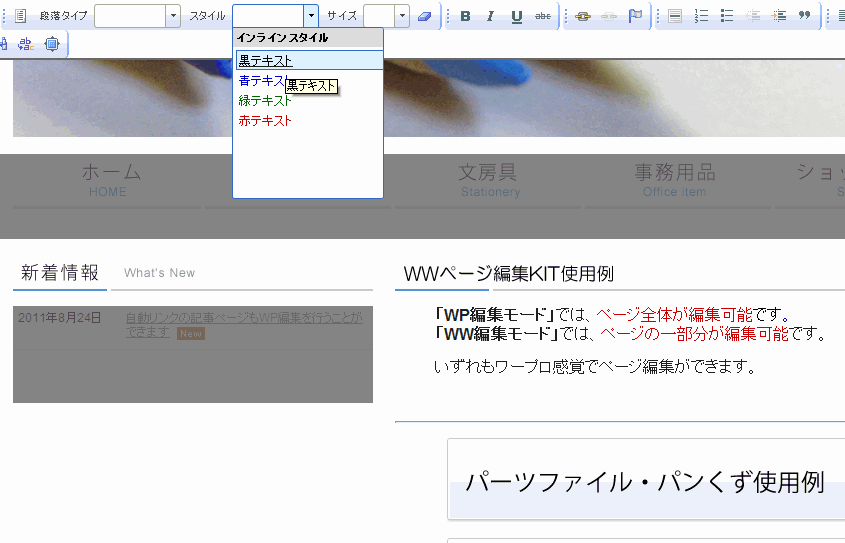Click the replace text icon

26,44
